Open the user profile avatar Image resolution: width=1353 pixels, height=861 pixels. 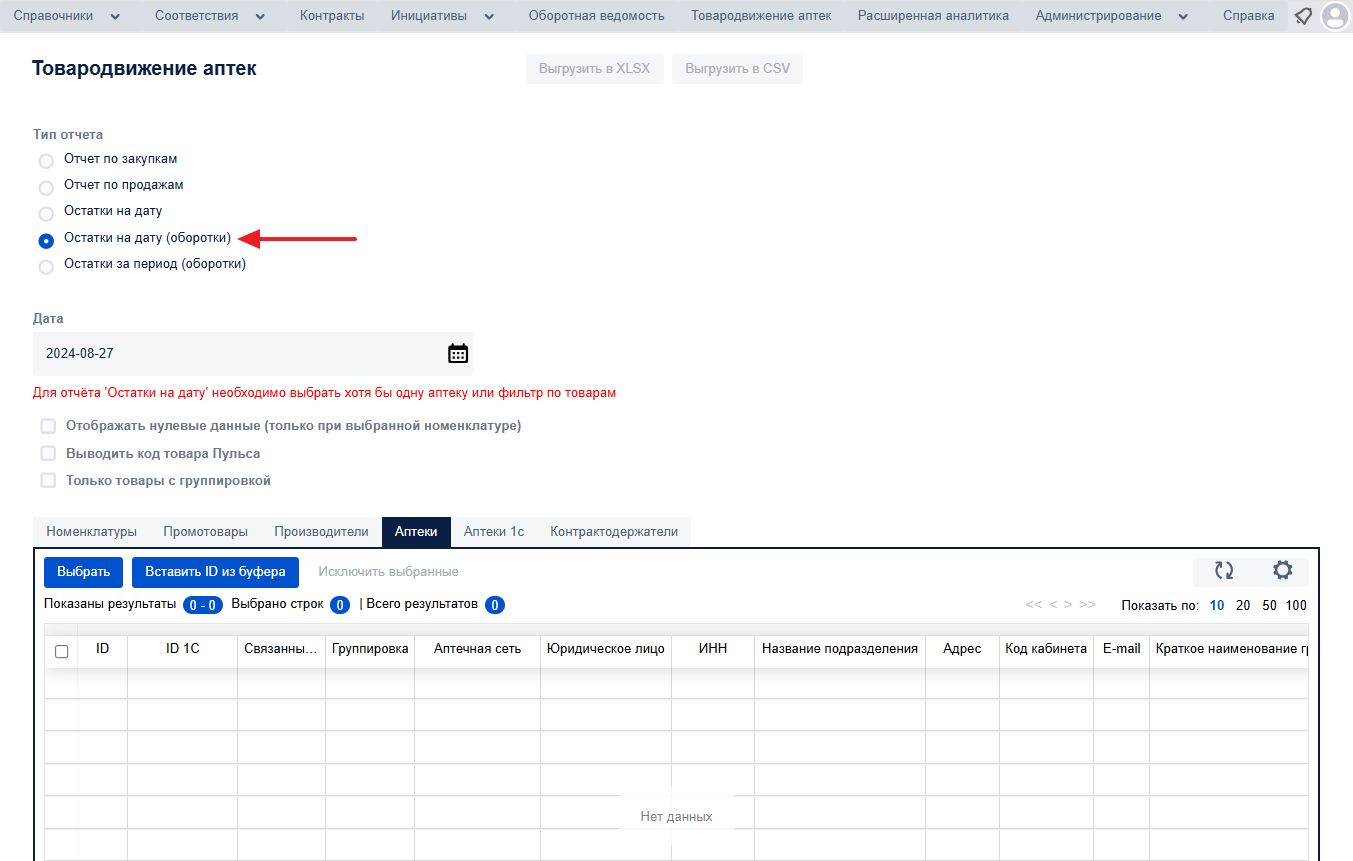point(1334,16)
